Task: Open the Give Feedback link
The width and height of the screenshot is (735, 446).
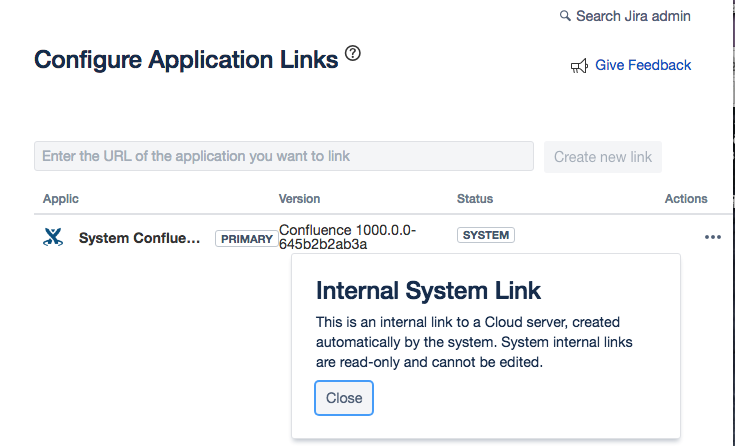Action: (x=643, y=65)
